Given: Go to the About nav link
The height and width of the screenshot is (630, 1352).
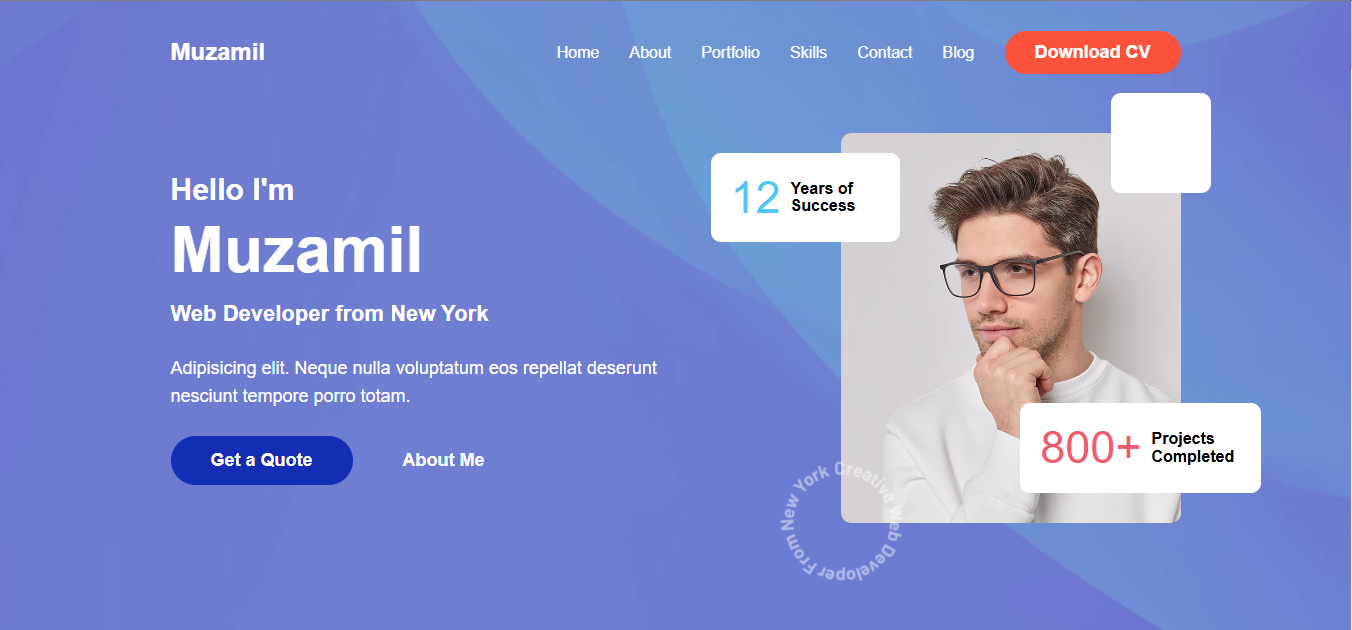Looking at the screenshot, I should point(650,52).
